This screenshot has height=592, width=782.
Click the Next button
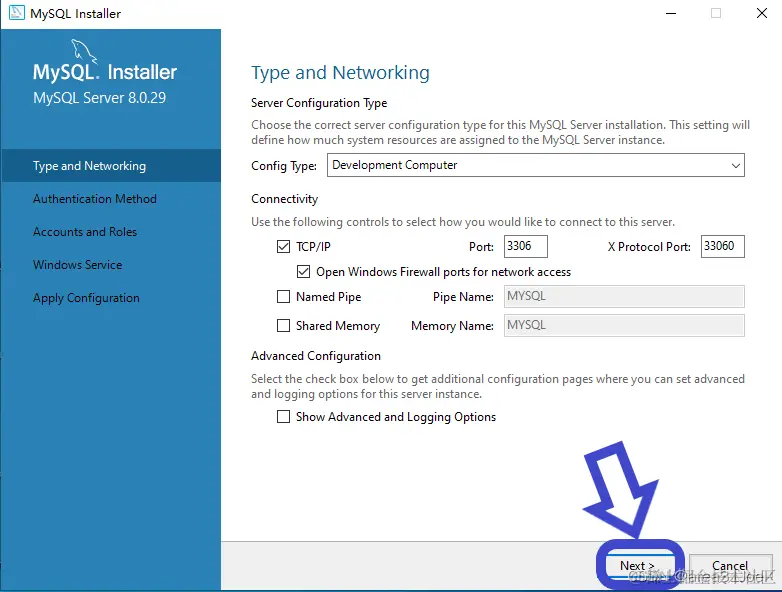[640, 566]
